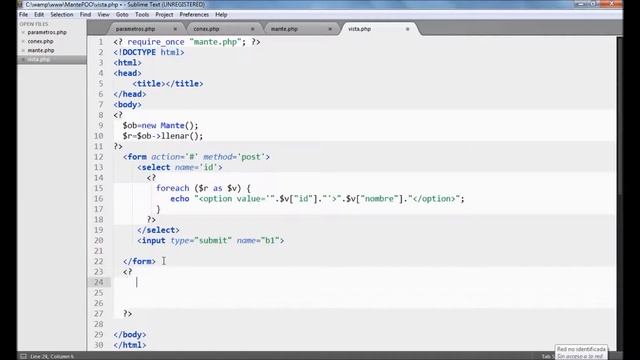Viewport: 640px width, 360px height.
Task: Click the </form> closing tag
Action: click(x=139, y=261)
